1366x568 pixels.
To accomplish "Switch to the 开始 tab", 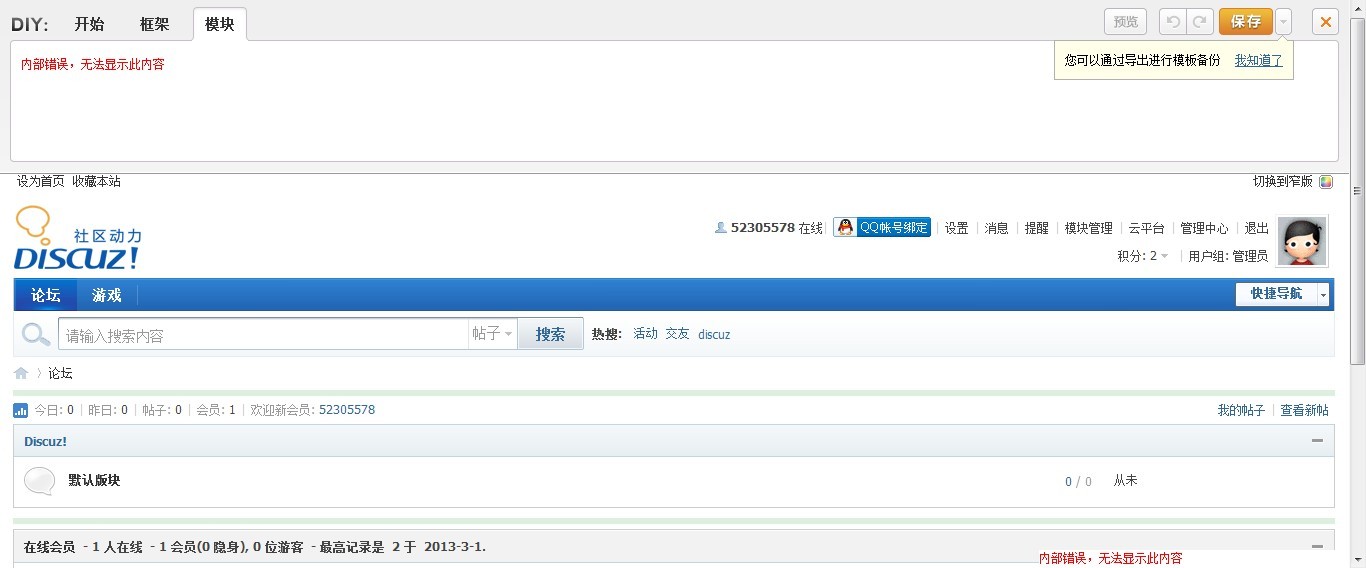I will click(x=89, y=24).
